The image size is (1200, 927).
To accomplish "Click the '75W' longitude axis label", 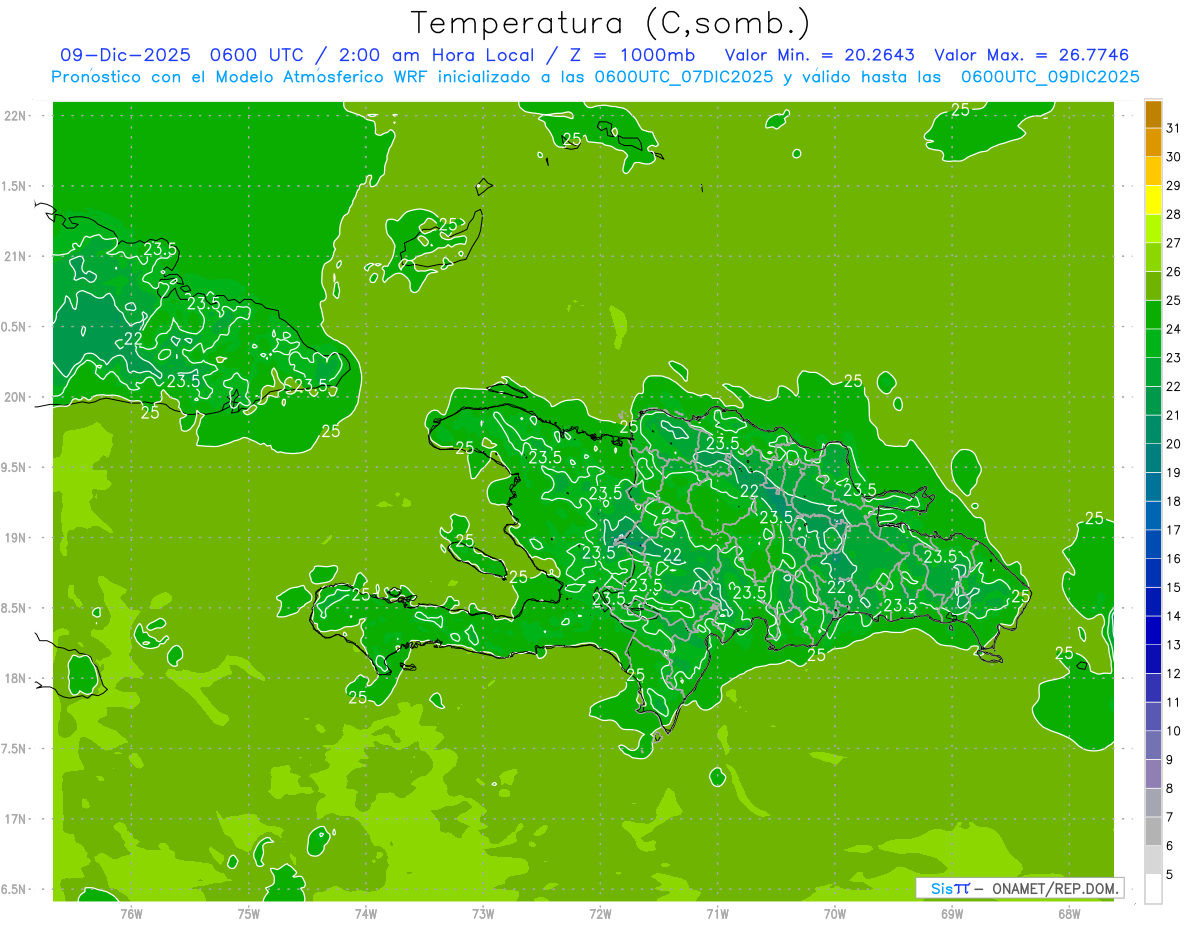I will (x=249, y=913).
